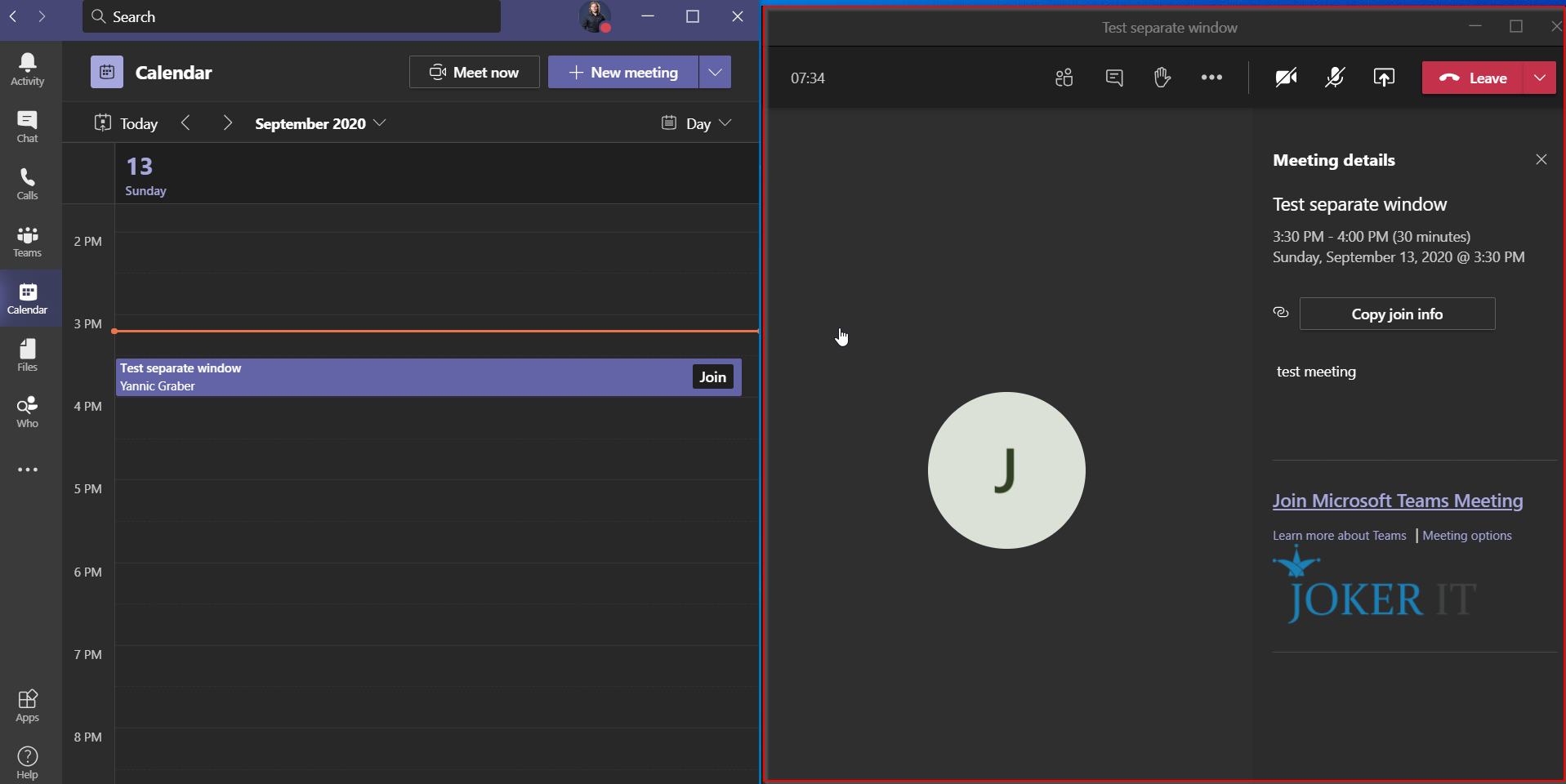The image size is (1566, 784).
Task: Expand the Leave options arrow
Action: click(x=1540, y=78)
